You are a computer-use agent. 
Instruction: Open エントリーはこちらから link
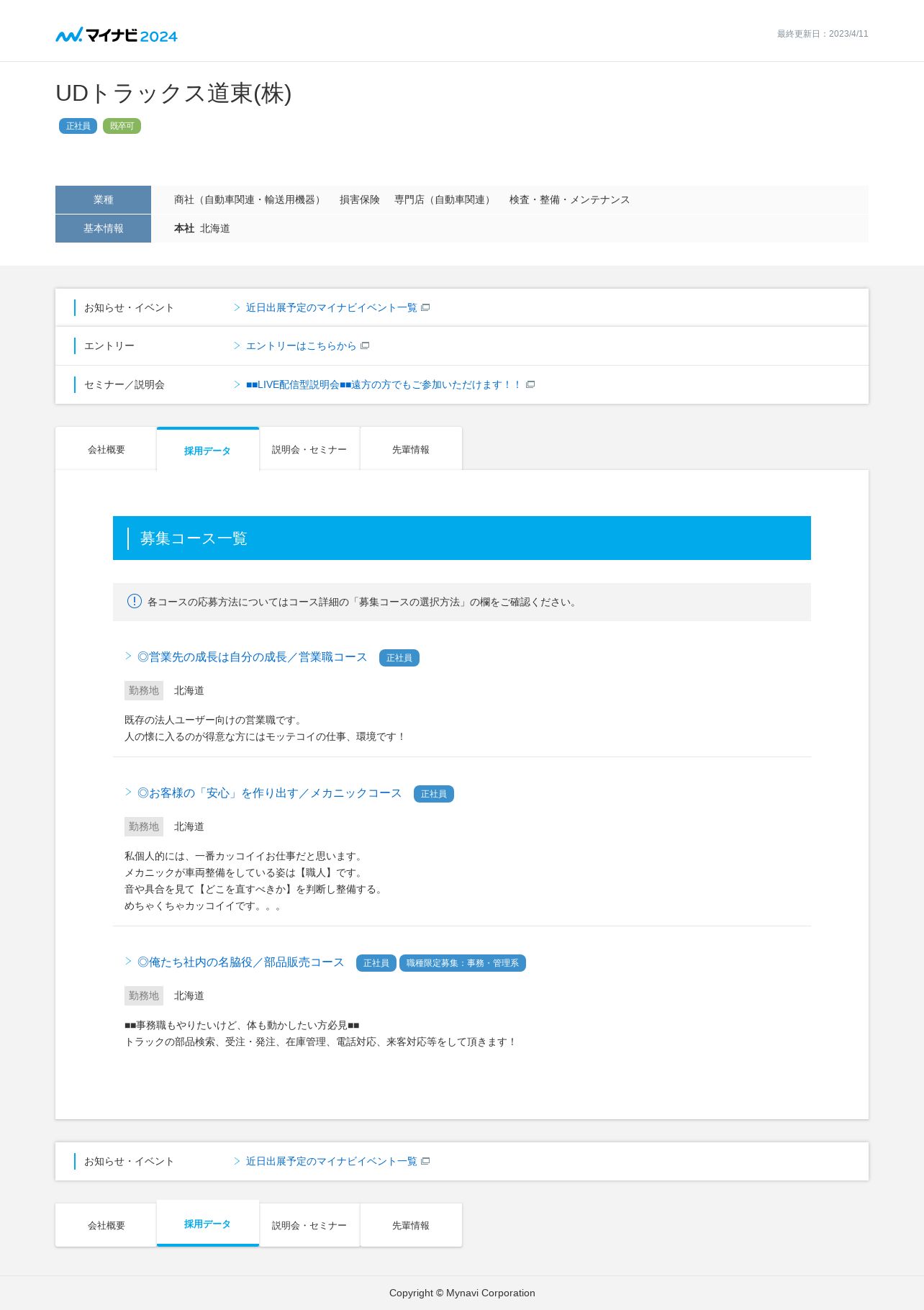[301, 345]
